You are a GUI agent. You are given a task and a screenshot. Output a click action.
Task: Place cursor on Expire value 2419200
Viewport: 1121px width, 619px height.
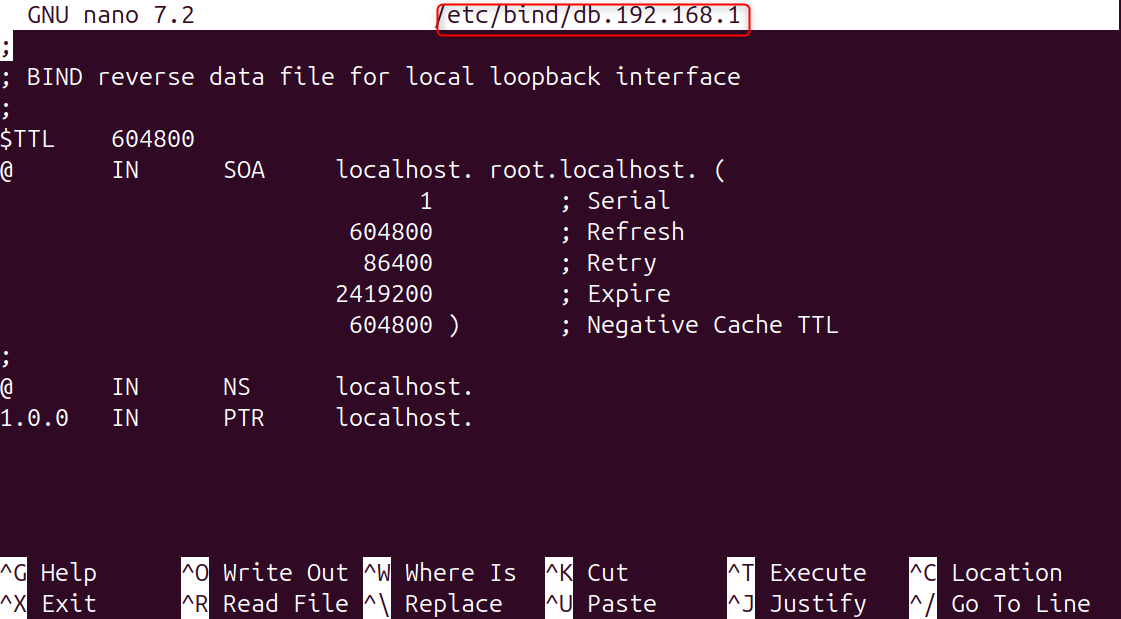(384, 294)
